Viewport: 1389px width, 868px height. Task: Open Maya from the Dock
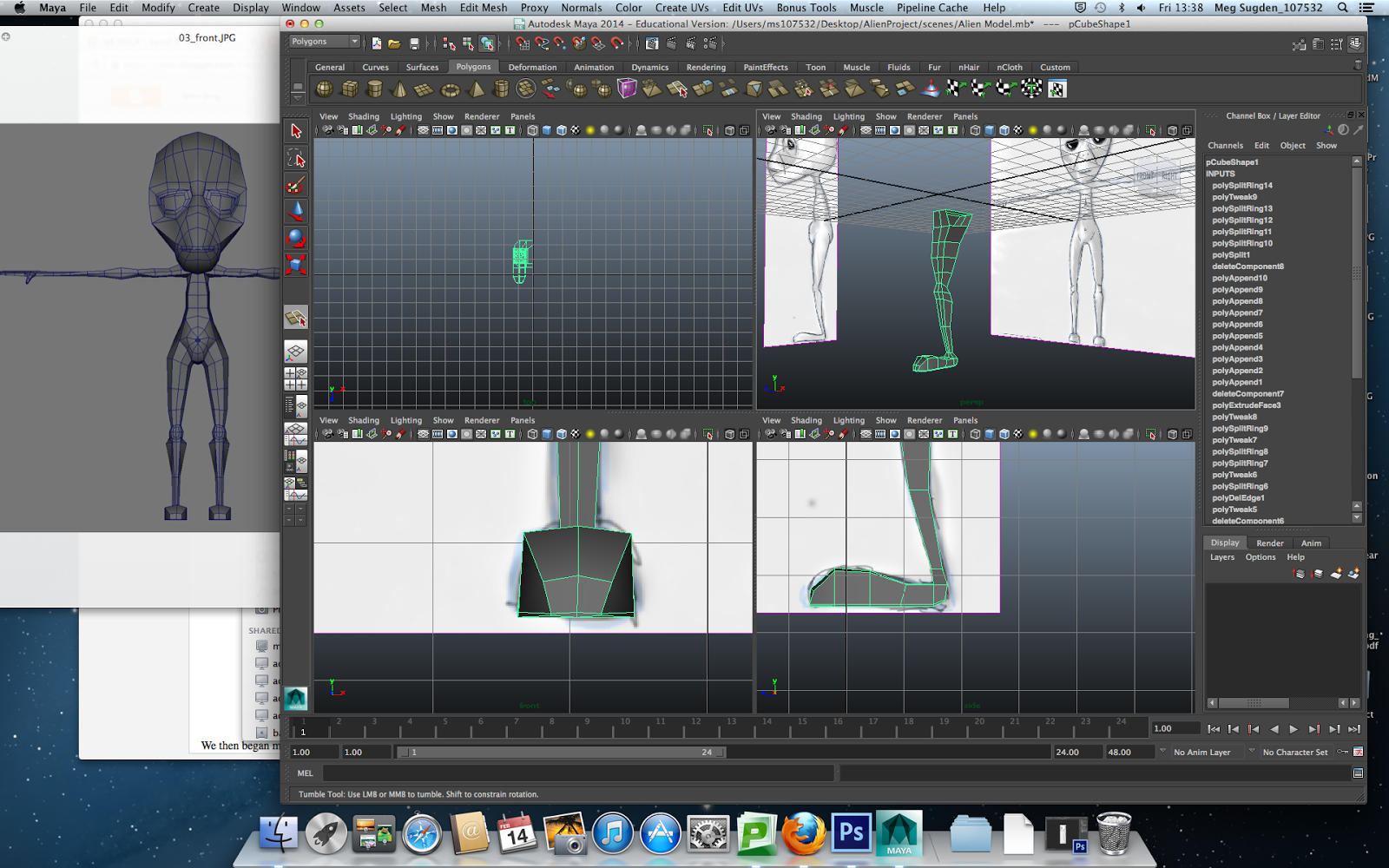[x=899, y=833]
